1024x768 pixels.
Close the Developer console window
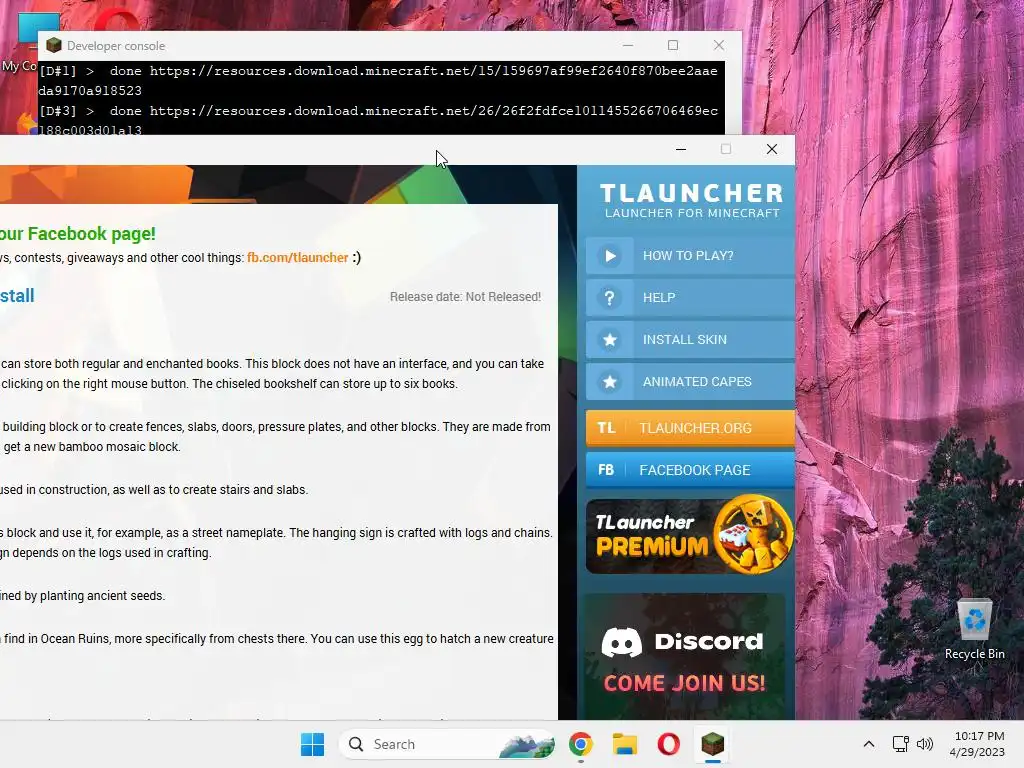point(718,45)
